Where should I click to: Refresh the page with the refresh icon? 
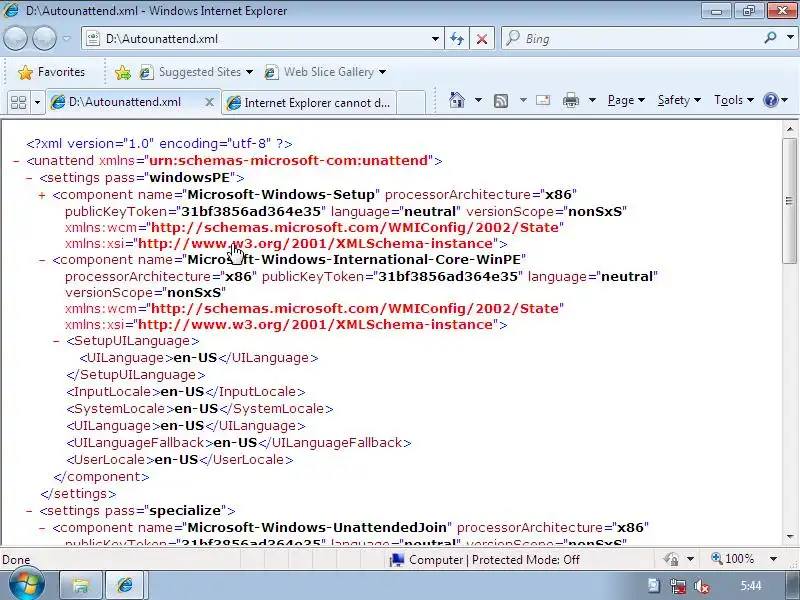point(457,39)
